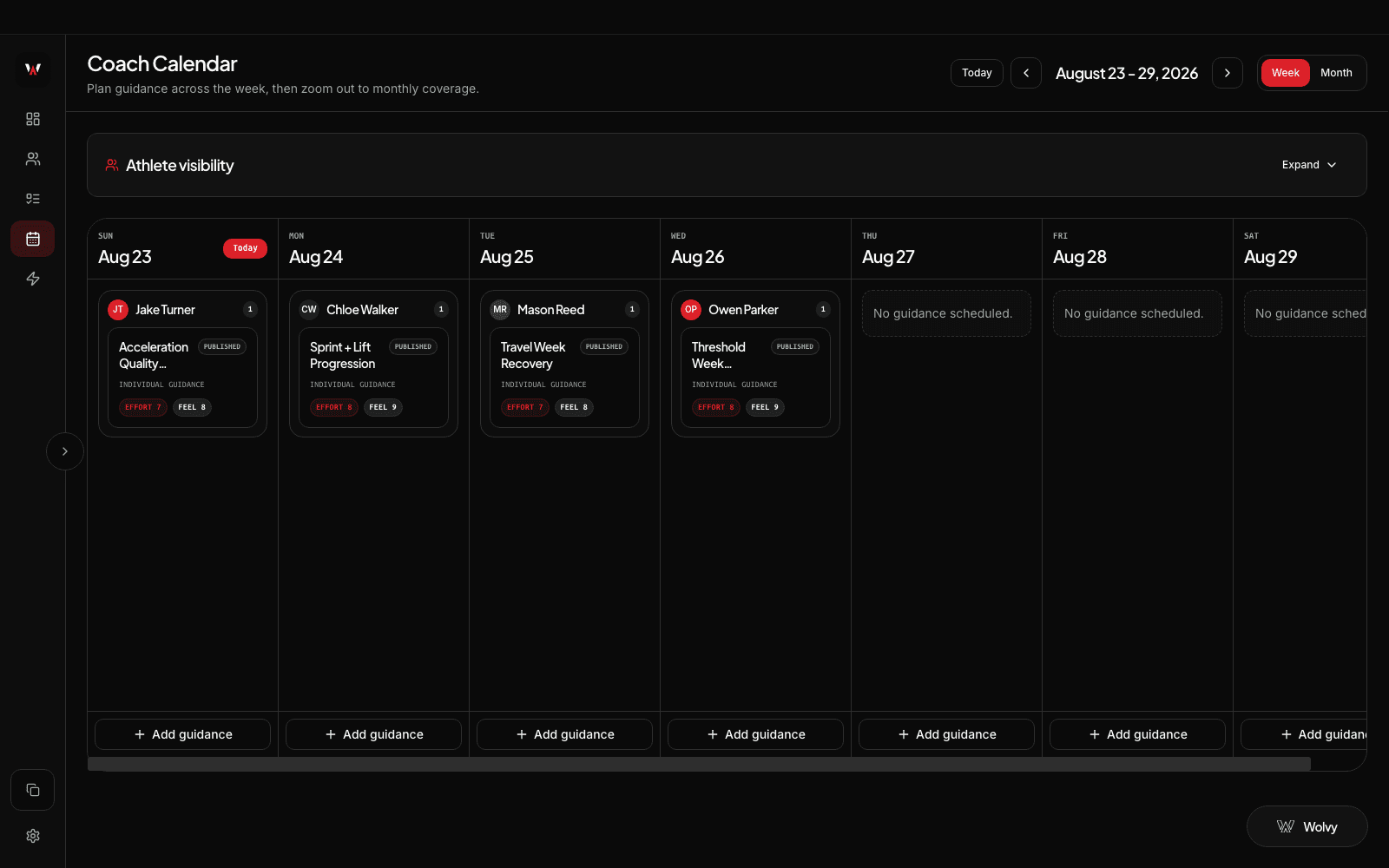This screenshot has height=868, width=1389.
Task: Click the Feel 9 tag on Chloe Walker's card
Action: click(x=383, y=407)
